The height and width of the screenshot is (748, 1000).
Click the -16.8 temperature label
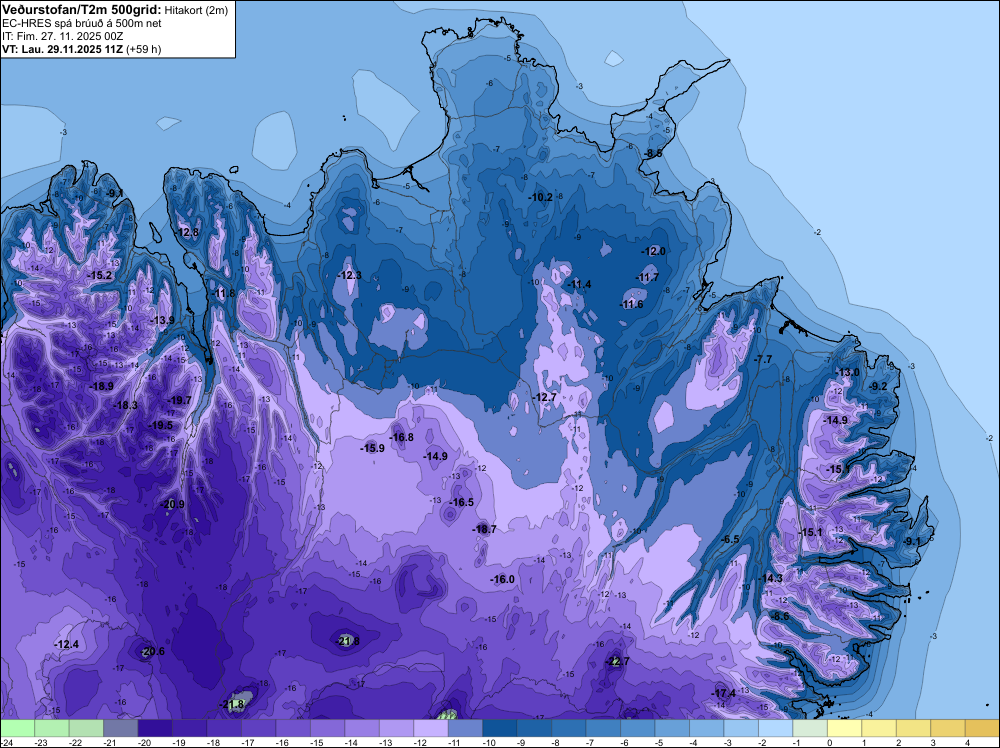(401, 437)
